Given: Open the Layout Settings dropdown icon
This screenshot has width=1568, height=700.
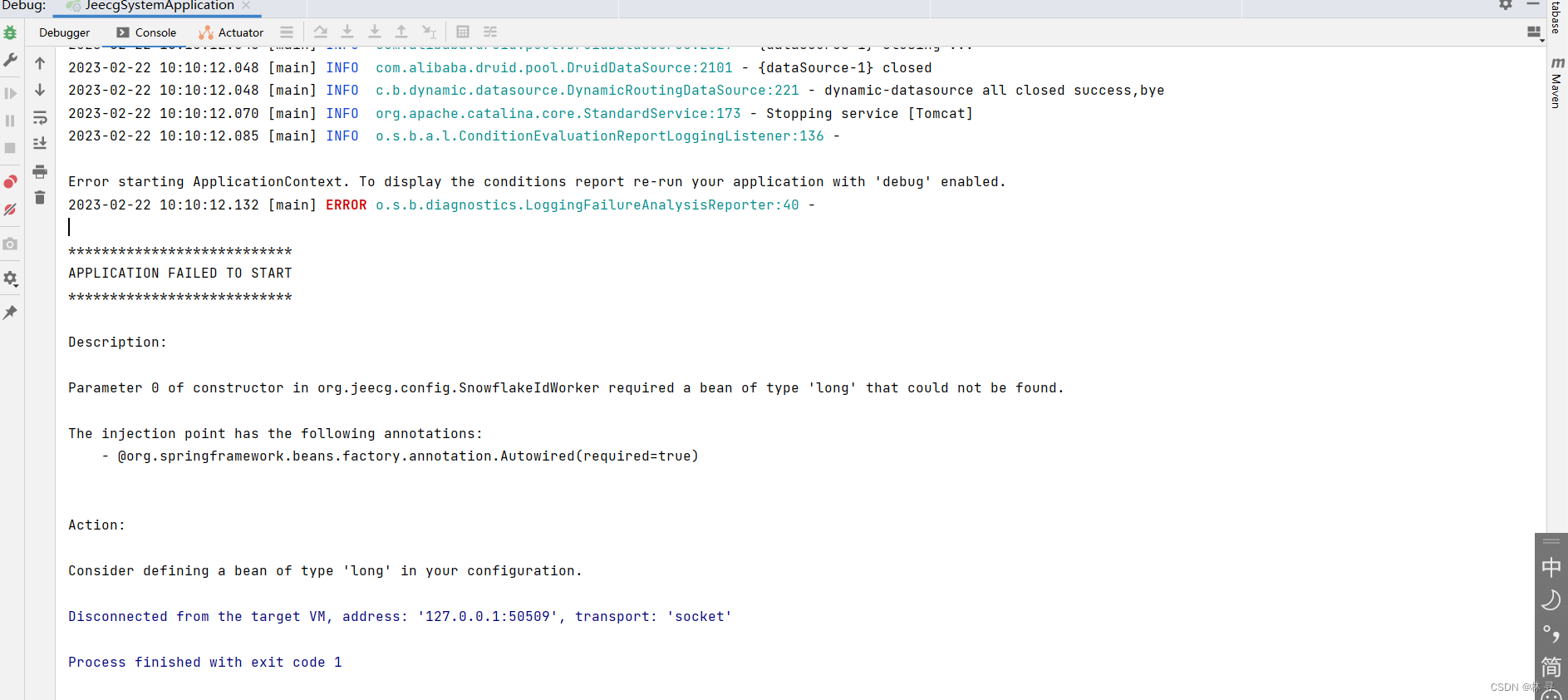Looking at the screenshot, I should tap(1536, 32).
